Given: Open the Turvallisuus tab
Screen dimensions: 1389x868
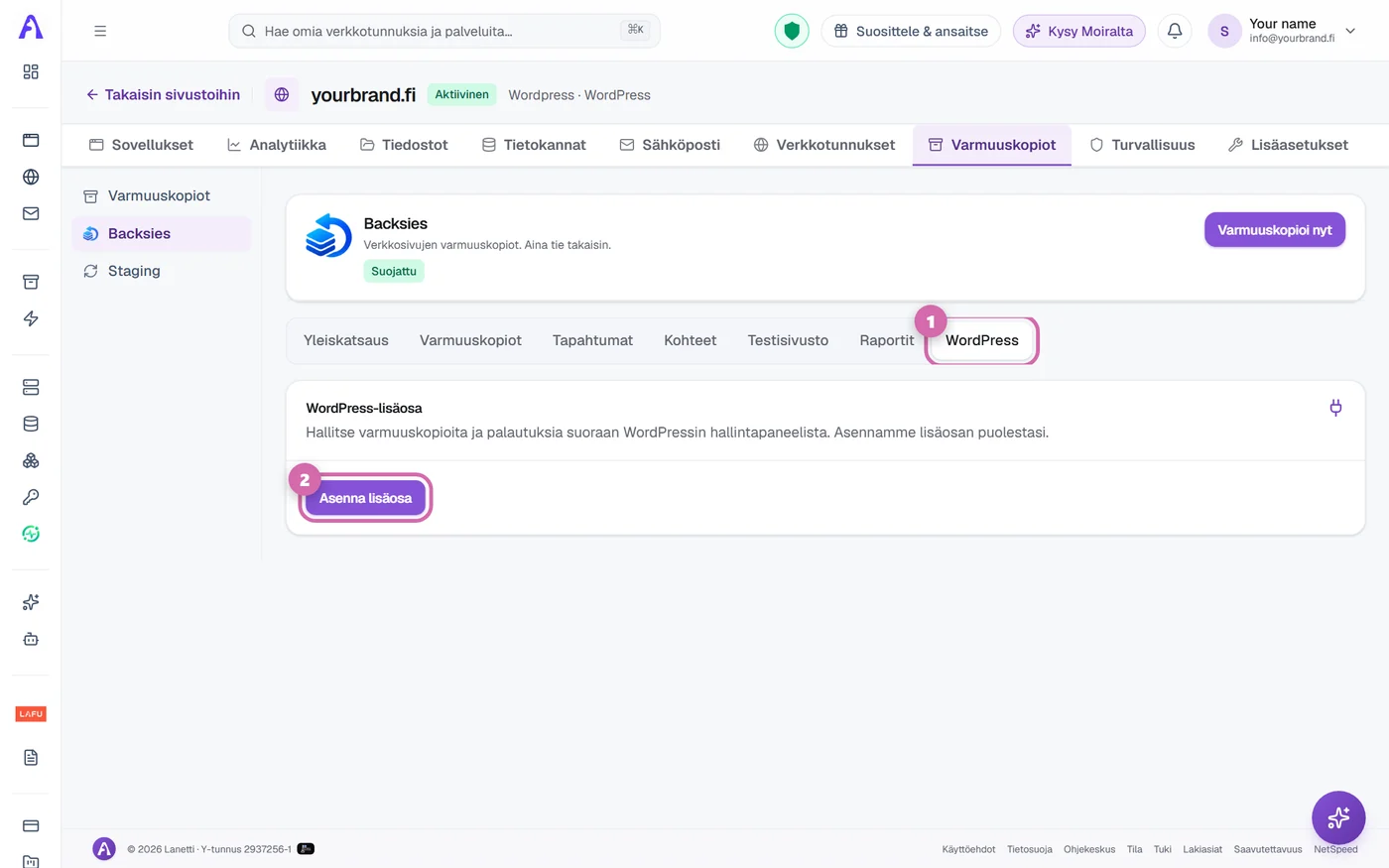Looking at the screenshot, I should point(1142,145).
